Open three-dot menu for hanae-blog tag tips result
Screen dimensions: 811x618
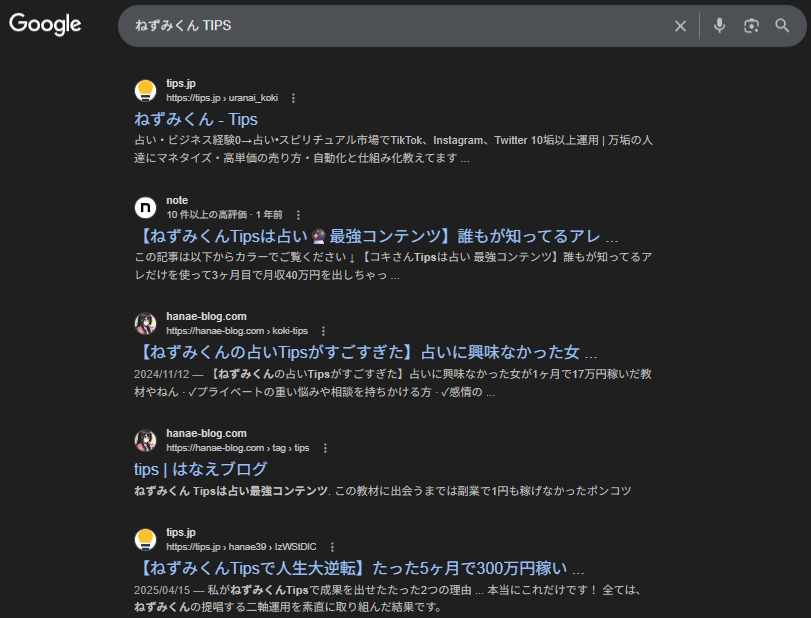[324, 448]
